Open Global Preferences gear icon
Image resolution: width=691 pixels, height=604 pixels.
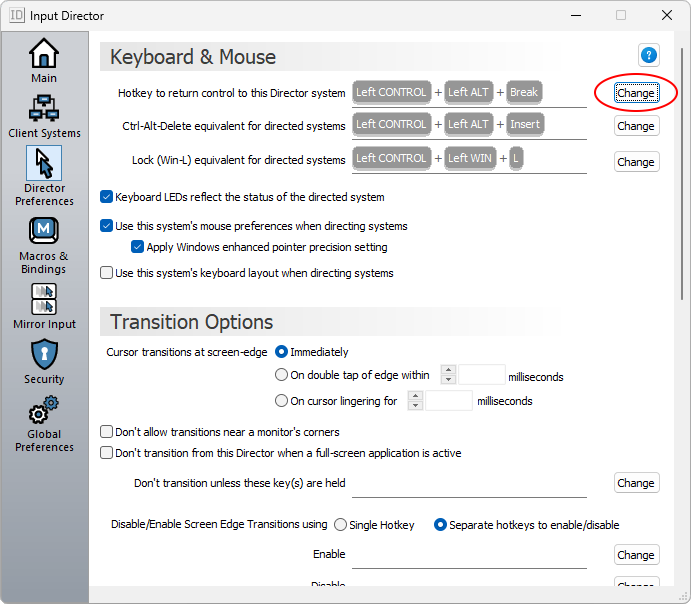coord(44,423)
